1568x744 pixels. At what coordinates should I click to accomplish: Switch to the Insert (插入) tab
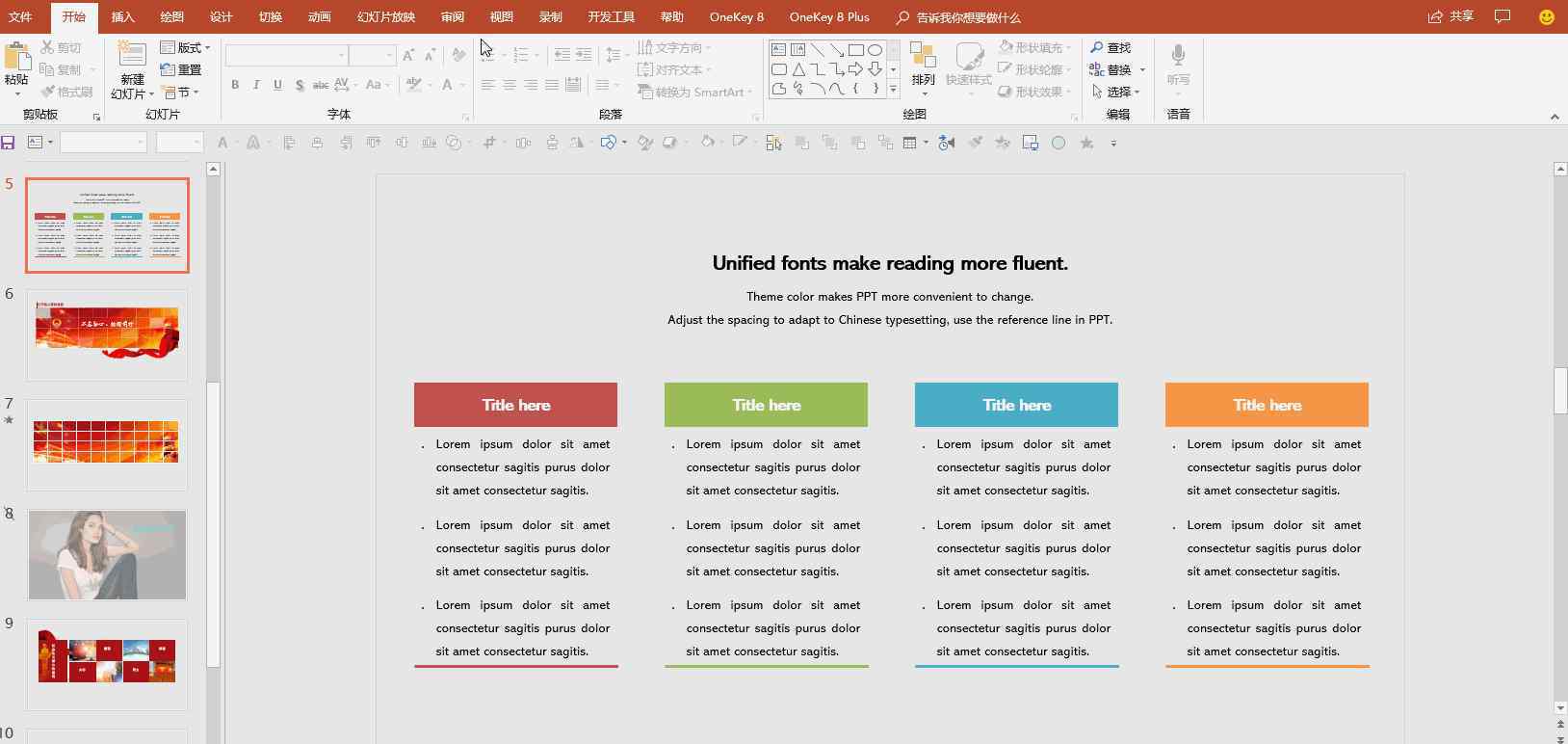123,17
